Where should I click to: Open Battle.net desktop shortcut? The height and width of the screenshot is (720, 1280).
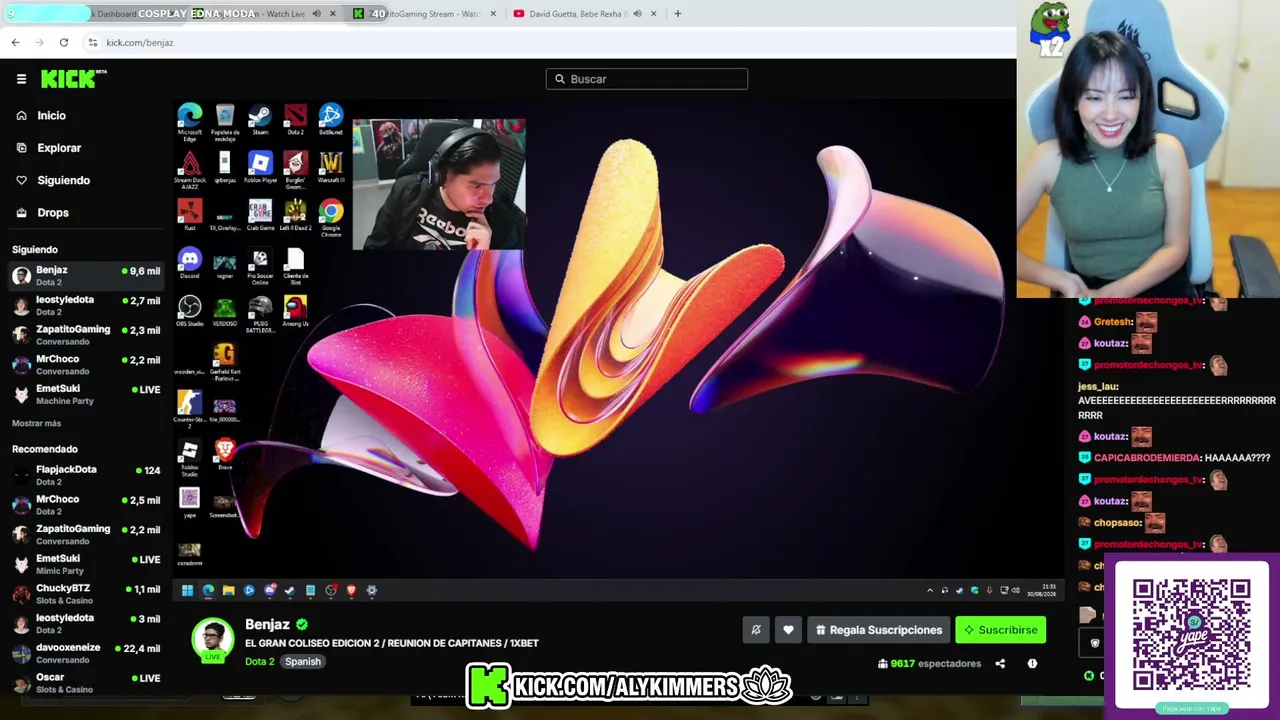(330, 120)
